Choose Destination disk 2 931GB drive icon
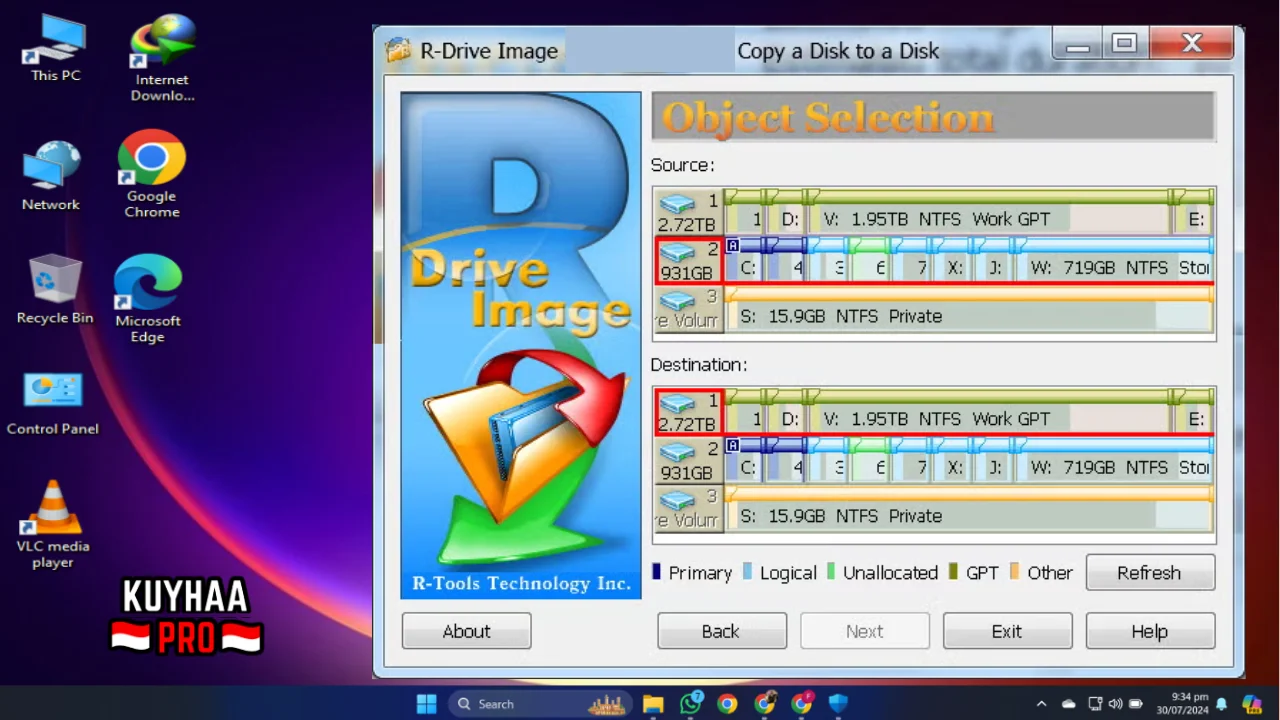 688,461
